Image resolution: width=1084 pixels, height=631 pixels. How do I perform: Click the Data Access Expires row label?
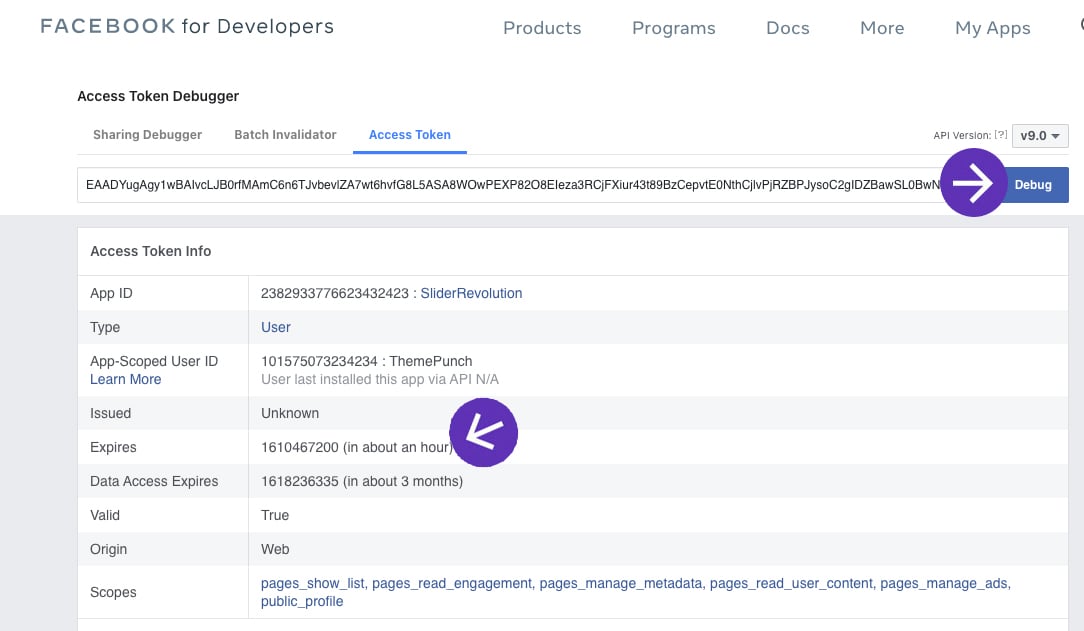pos(154,481)
